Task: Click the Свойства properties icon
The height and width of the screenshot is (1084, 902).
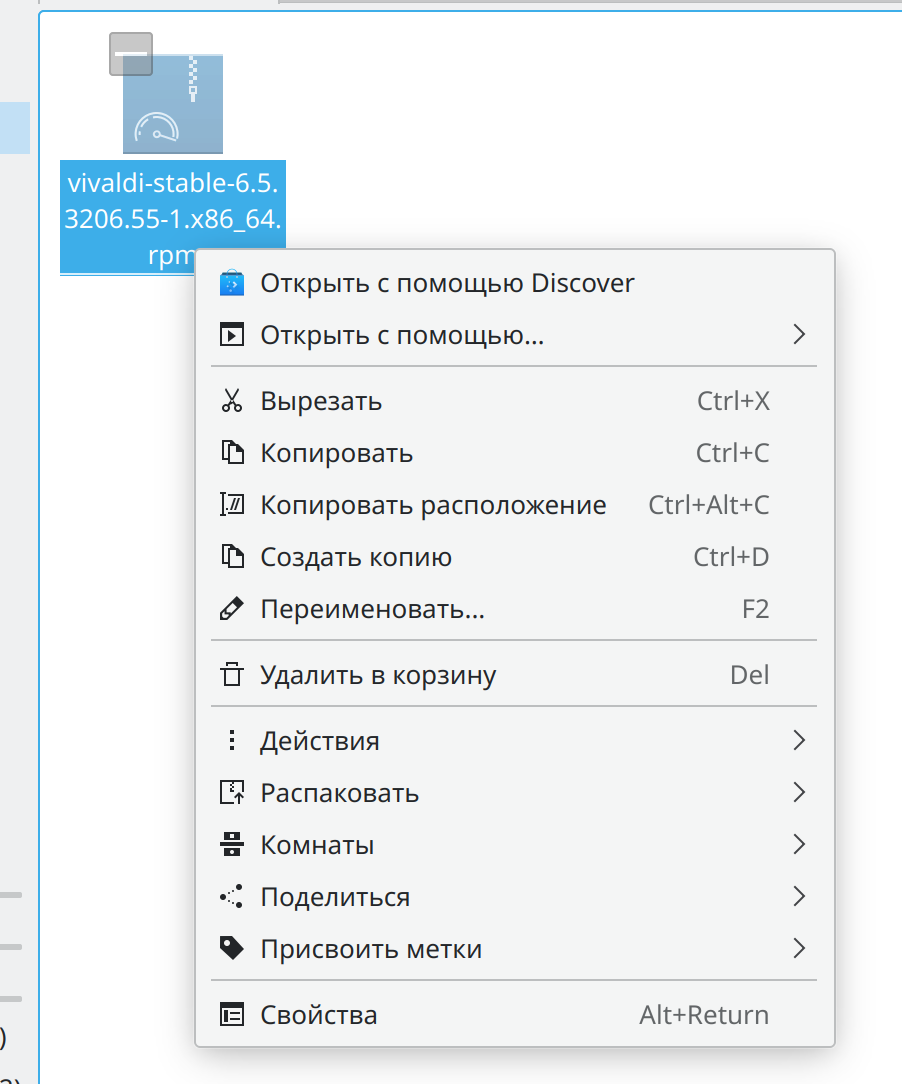Action: 231,1015
